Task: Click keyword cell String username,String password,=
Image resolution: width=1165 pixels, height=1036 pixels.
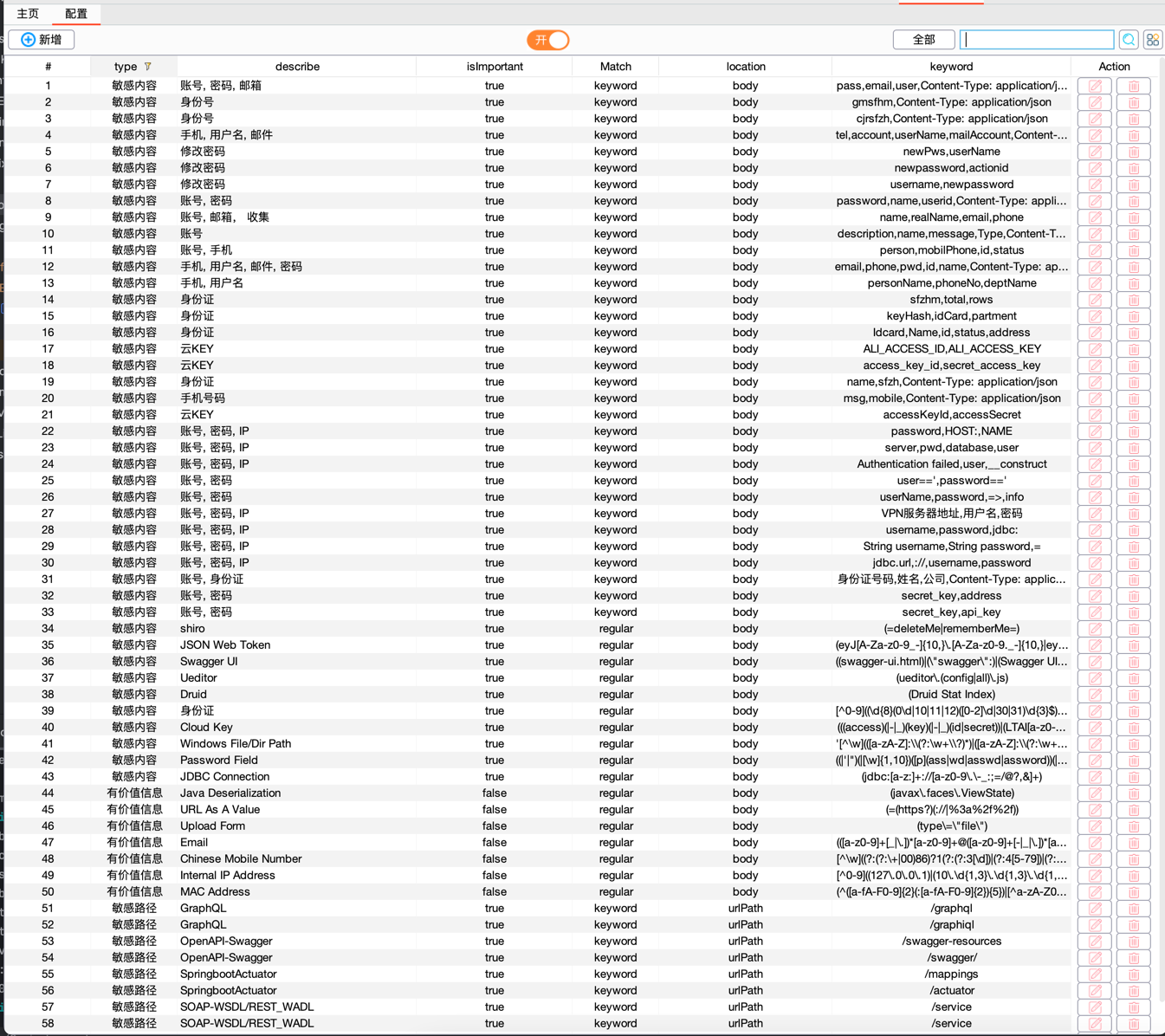Action: pos(951,547)
